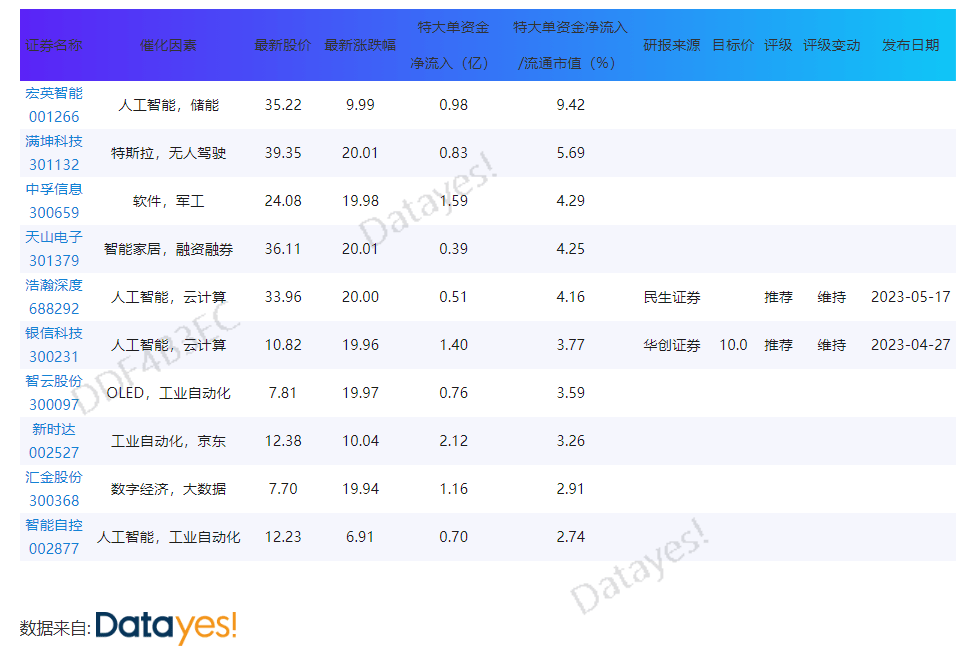Screen dimensions: 975x667
Task: Open the 中孚信息 300659 stock link
Action: click(x=54, y=201)
